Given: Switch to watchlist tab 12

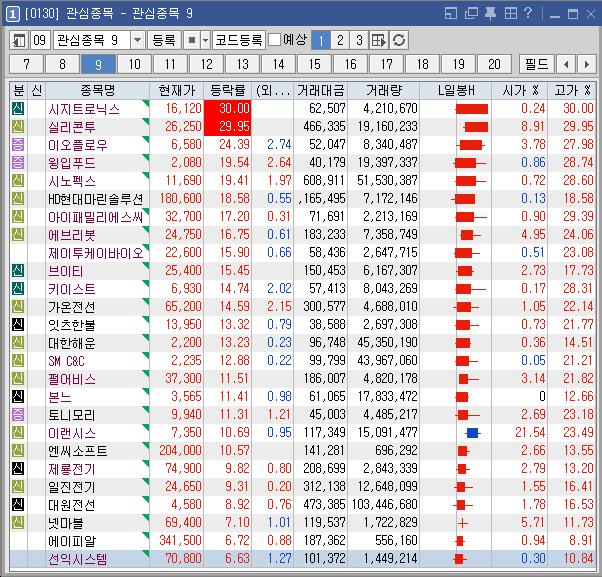Looking at the screenshot, I should click(x=206, y=64).
